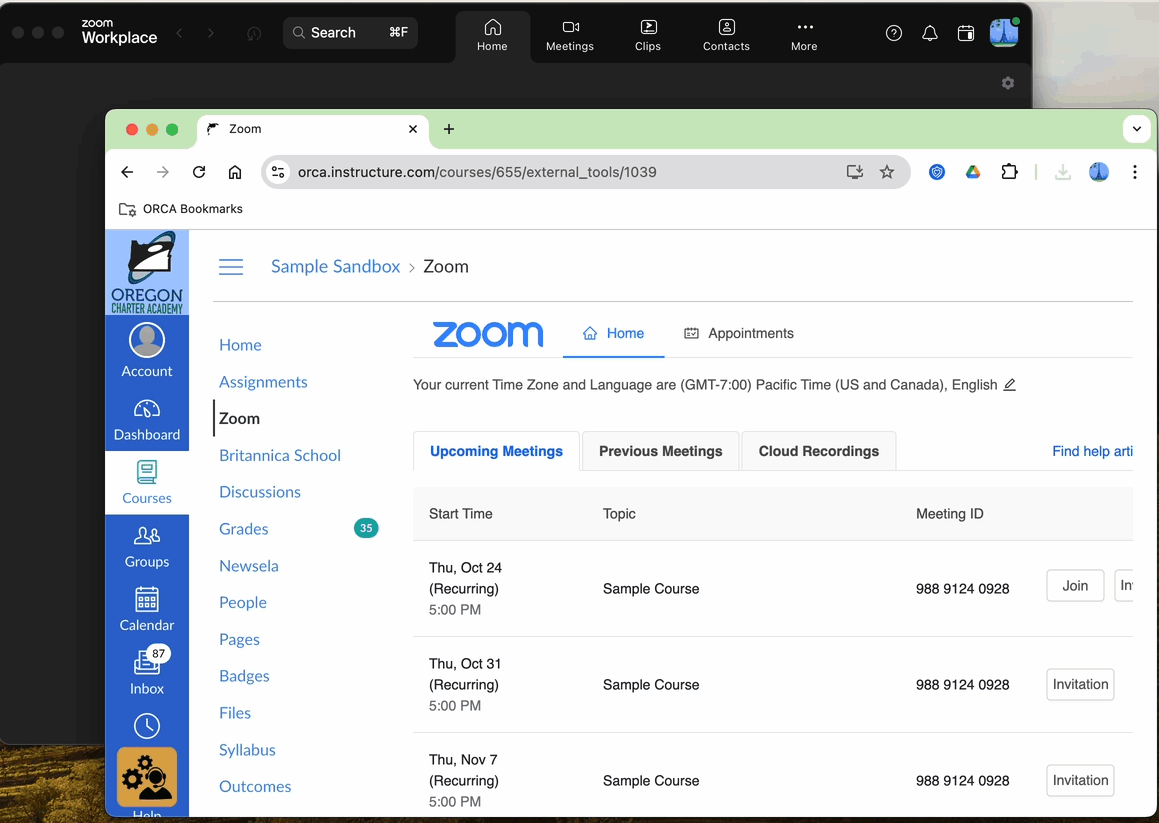Open Meetings in Zoom Workplace
The image size is (1159, 823).
click(x=570, y=35)
